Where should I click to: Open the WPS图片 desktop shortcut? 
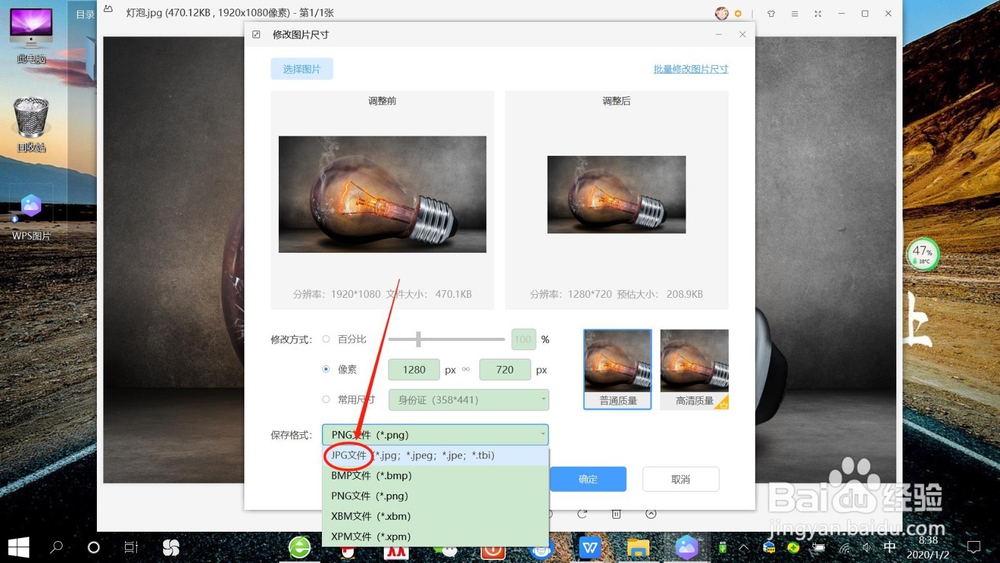31,217
